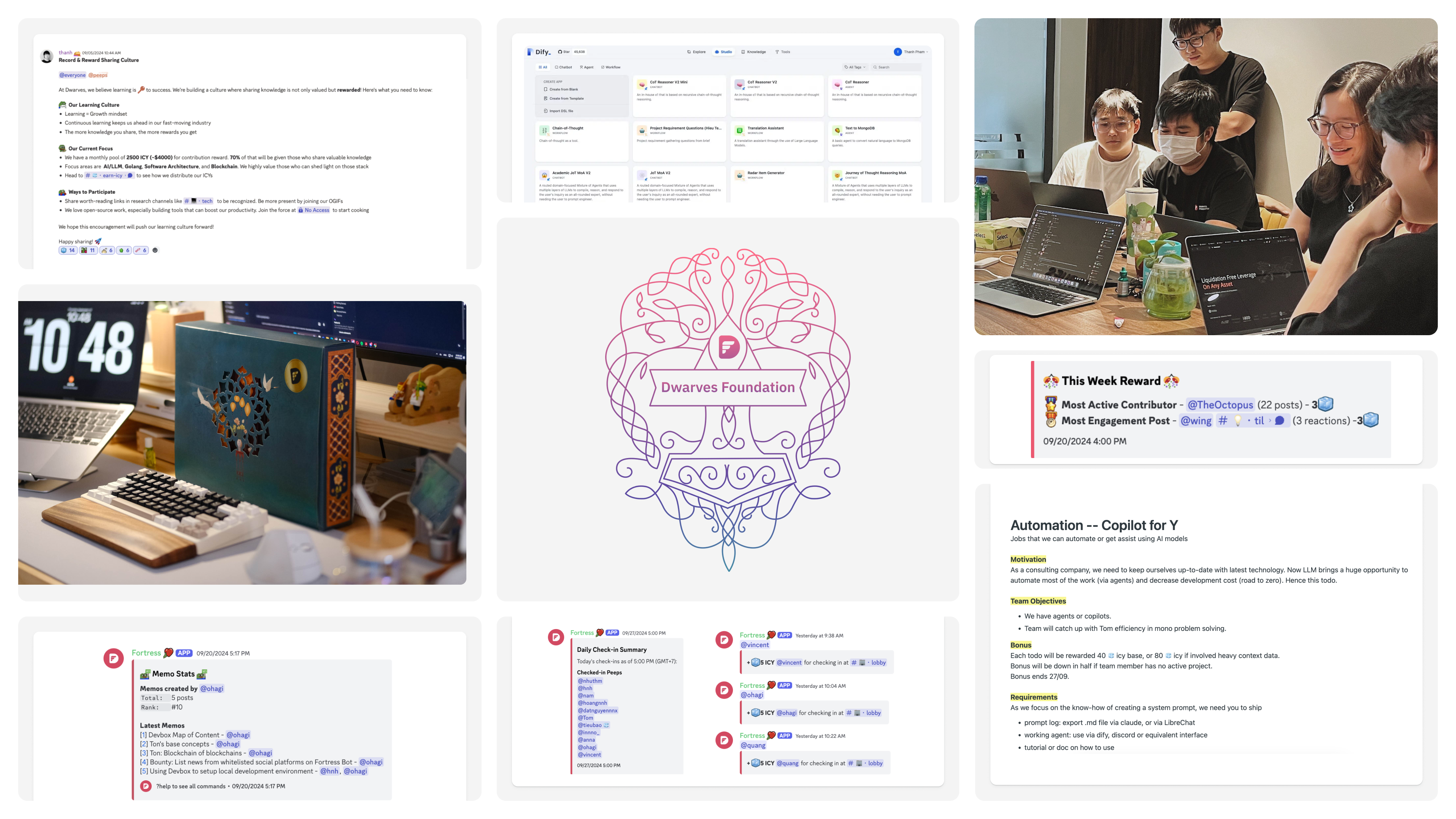Open the Thanh Pham account menu

(x=911, y=52)
